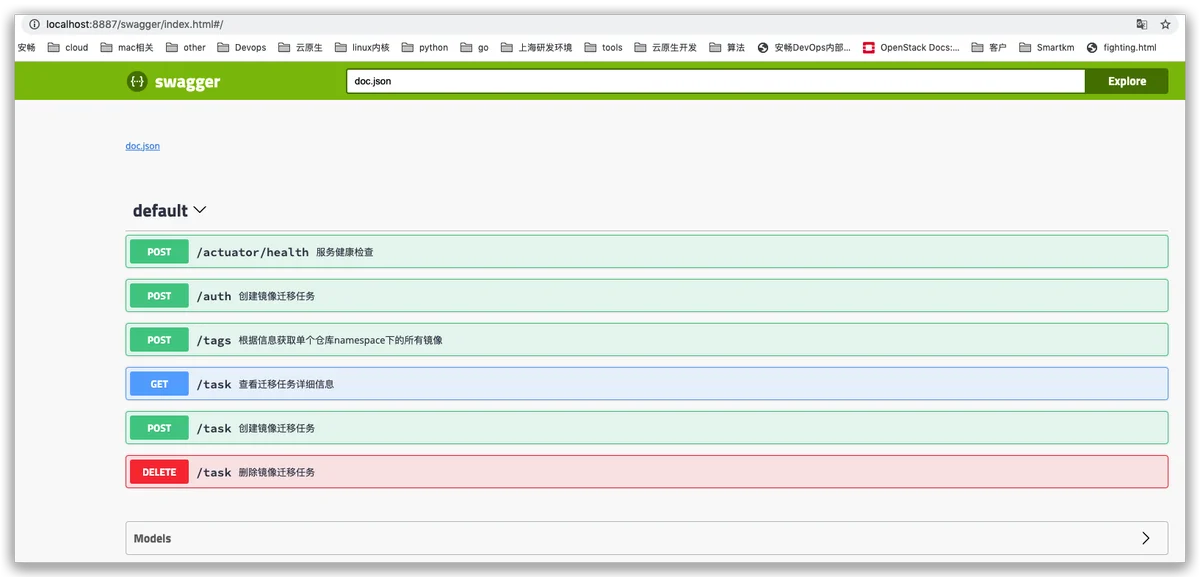Open the 云原生开发 bookmark folder

pos(666,47)
